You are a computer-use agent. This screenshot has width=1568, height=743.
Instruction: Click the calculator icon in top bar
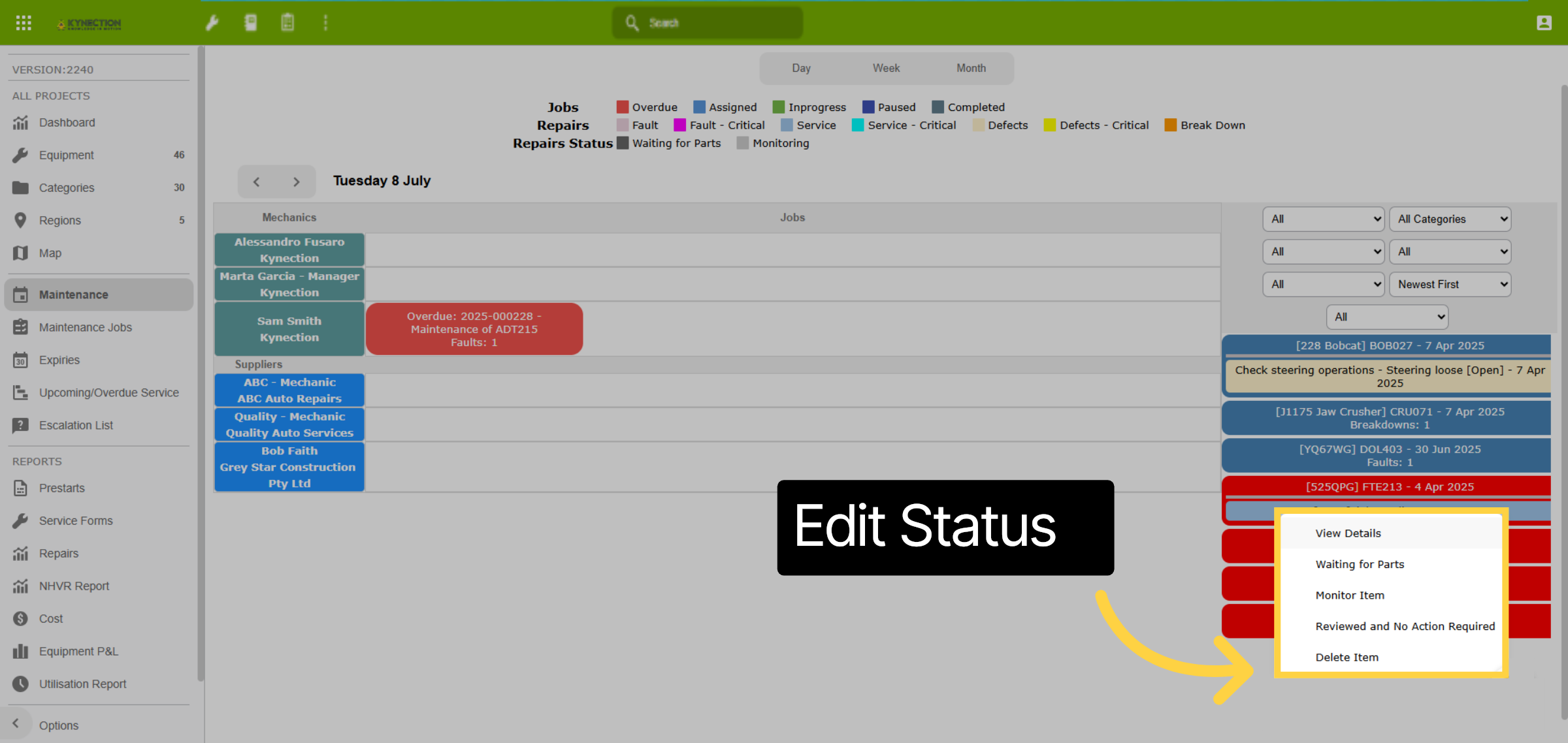pos(250,23)
